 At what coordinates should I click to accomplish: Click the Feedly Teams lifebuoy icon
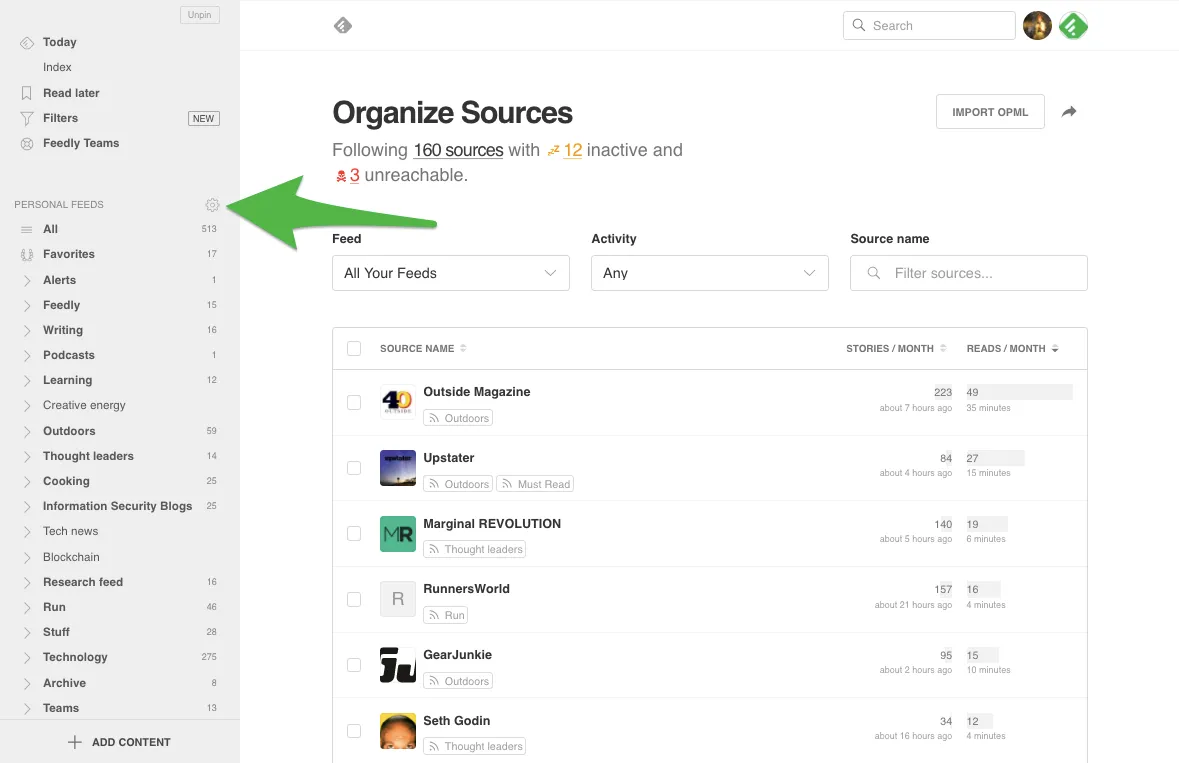(26, 144)
